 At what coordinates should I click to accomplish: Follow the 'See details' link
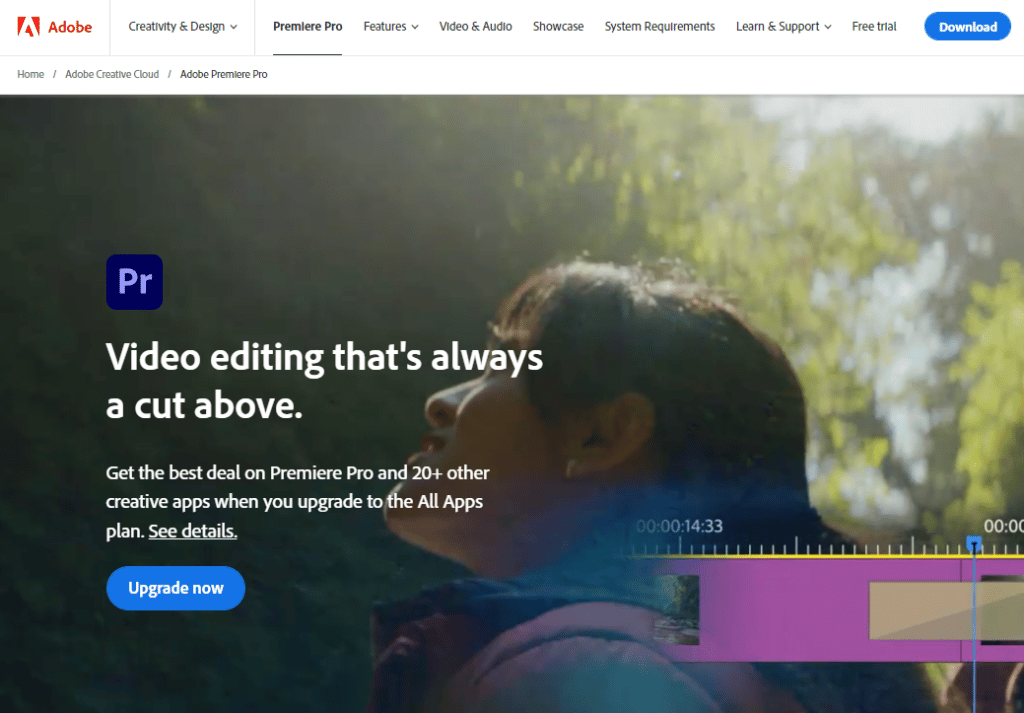pos(193,531)
